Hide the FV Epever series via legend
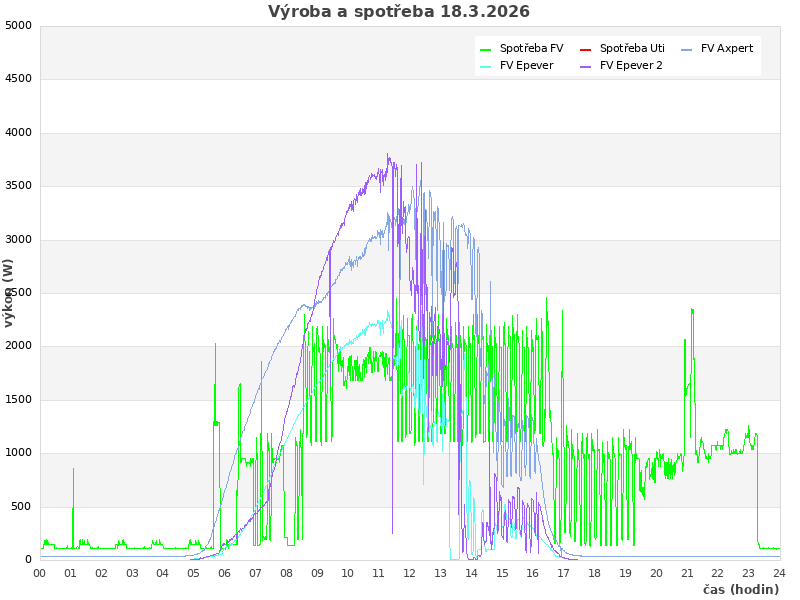800x600 pixels. pyautogui.click(x=526, y=66)
